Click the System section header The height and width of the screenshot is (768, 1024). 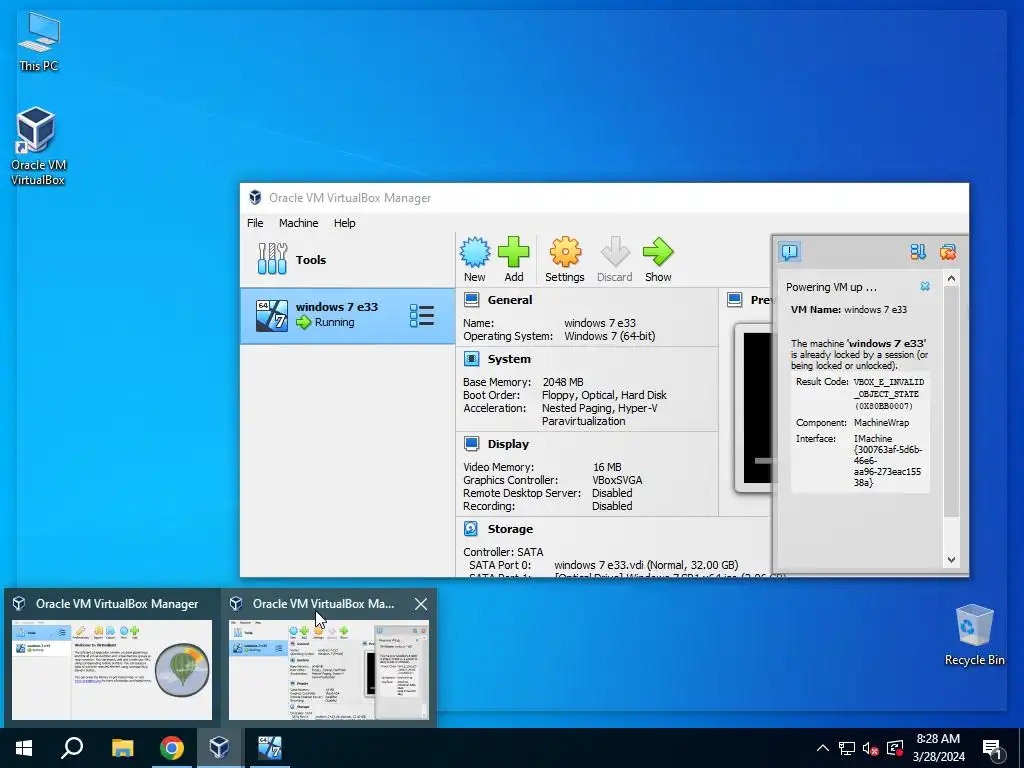(509, 359)
